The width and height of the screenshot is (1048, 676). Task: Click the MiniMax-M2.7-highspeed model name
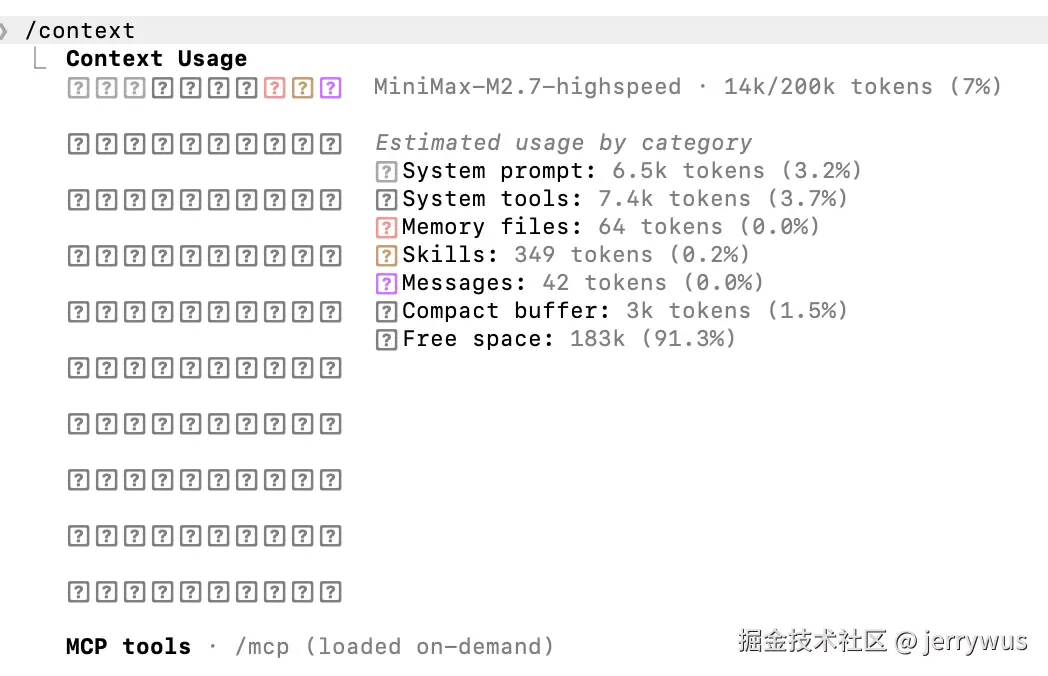(x=527, y=87)
